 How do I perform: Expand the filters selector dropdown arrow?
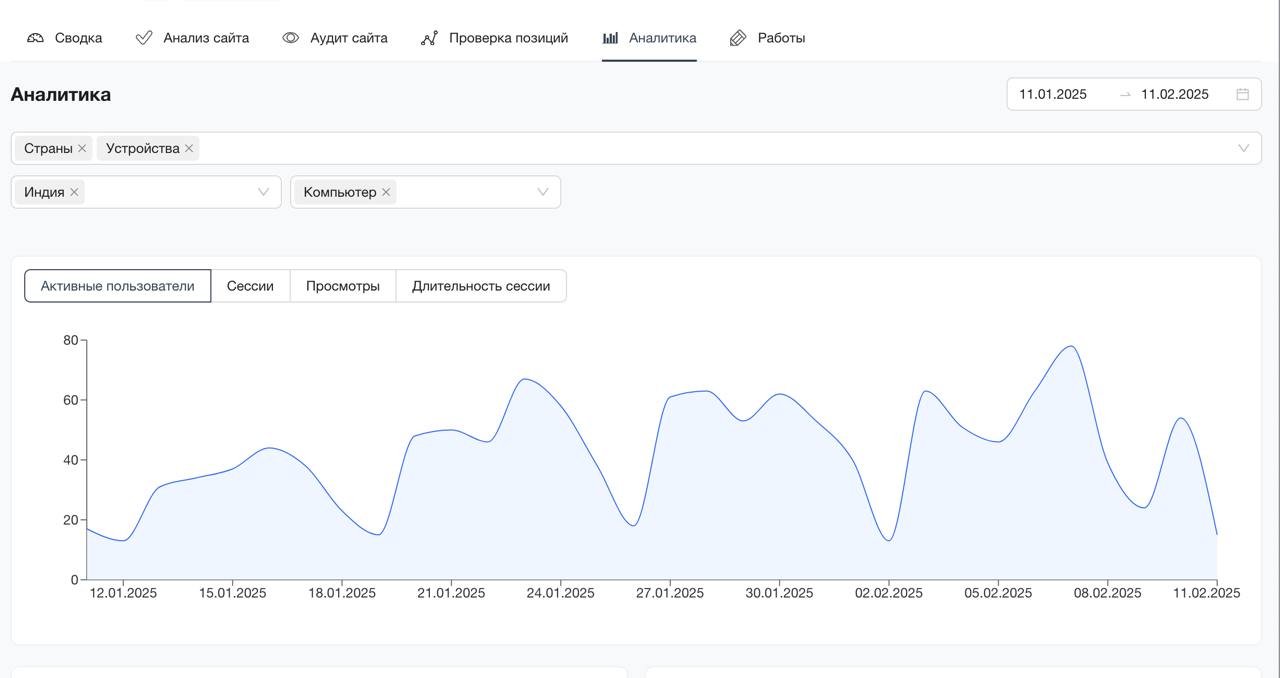1244,148
